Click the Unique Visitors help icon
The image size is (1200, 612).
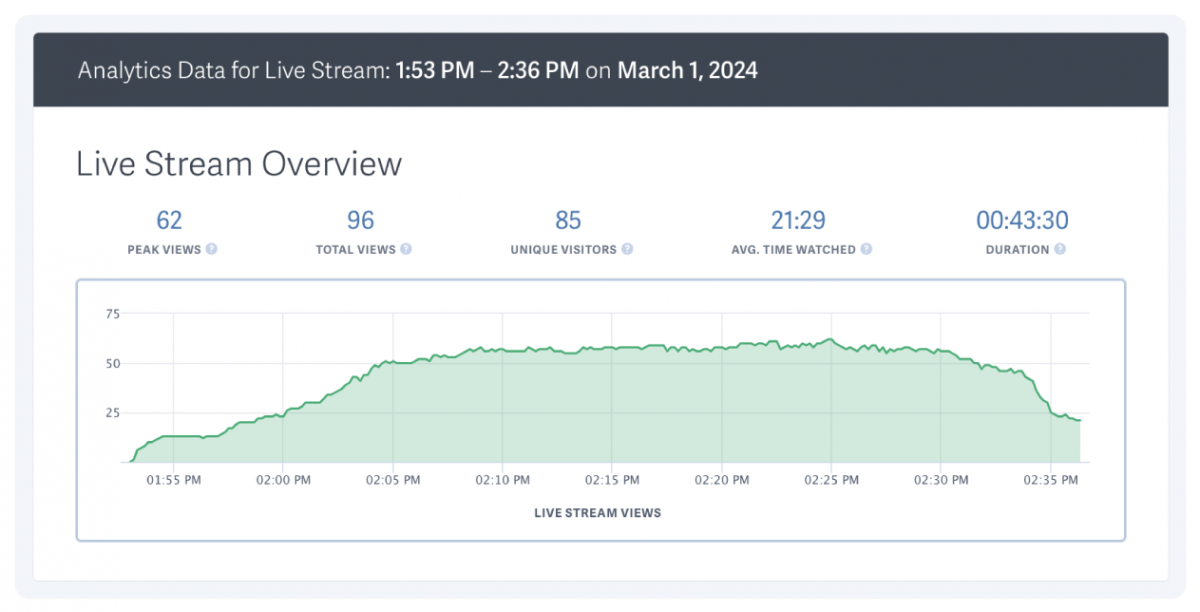pyautogui.click(x=628, y=250)
